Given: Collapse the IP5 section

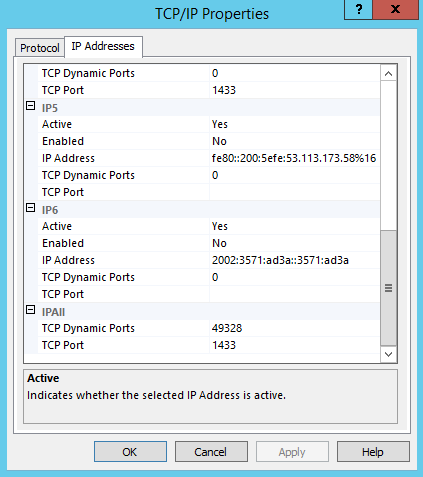Looking at the screenshot, I should pyautogui.click(x=30, y=106).
